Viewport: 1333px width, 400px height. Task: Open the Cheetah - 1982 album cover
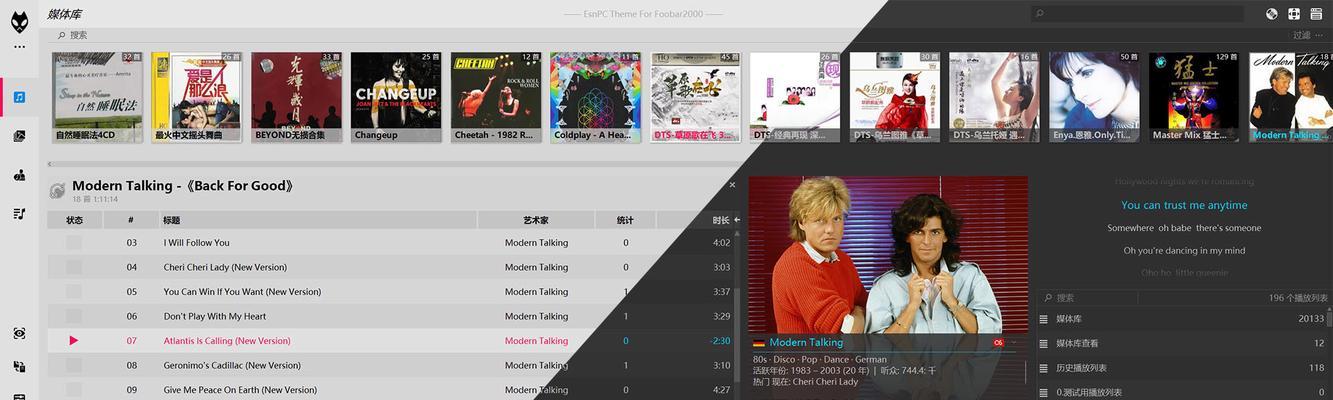(x=496, y=97)
